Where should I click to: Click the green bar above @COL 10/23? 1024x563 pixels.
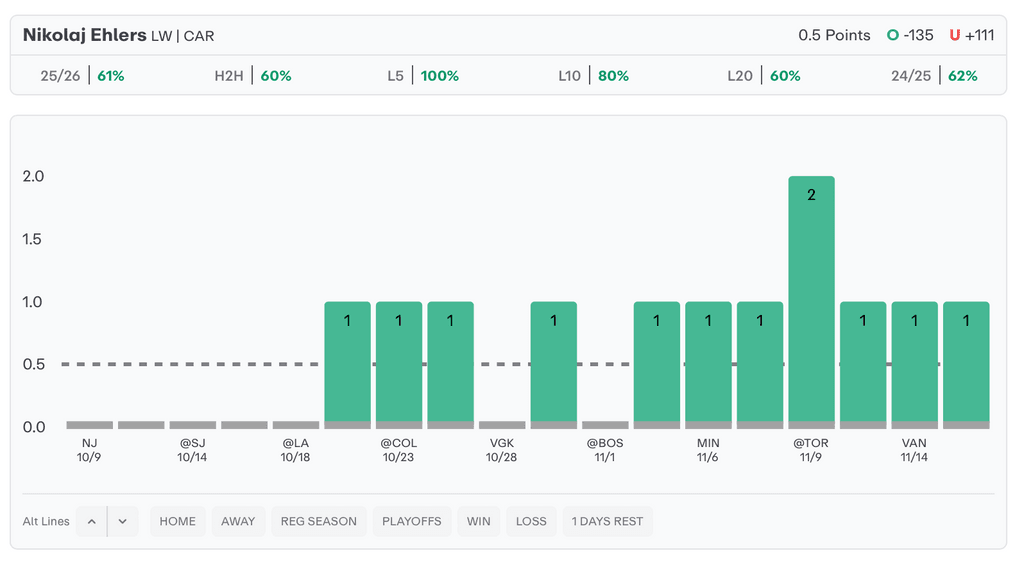point(398,364)
